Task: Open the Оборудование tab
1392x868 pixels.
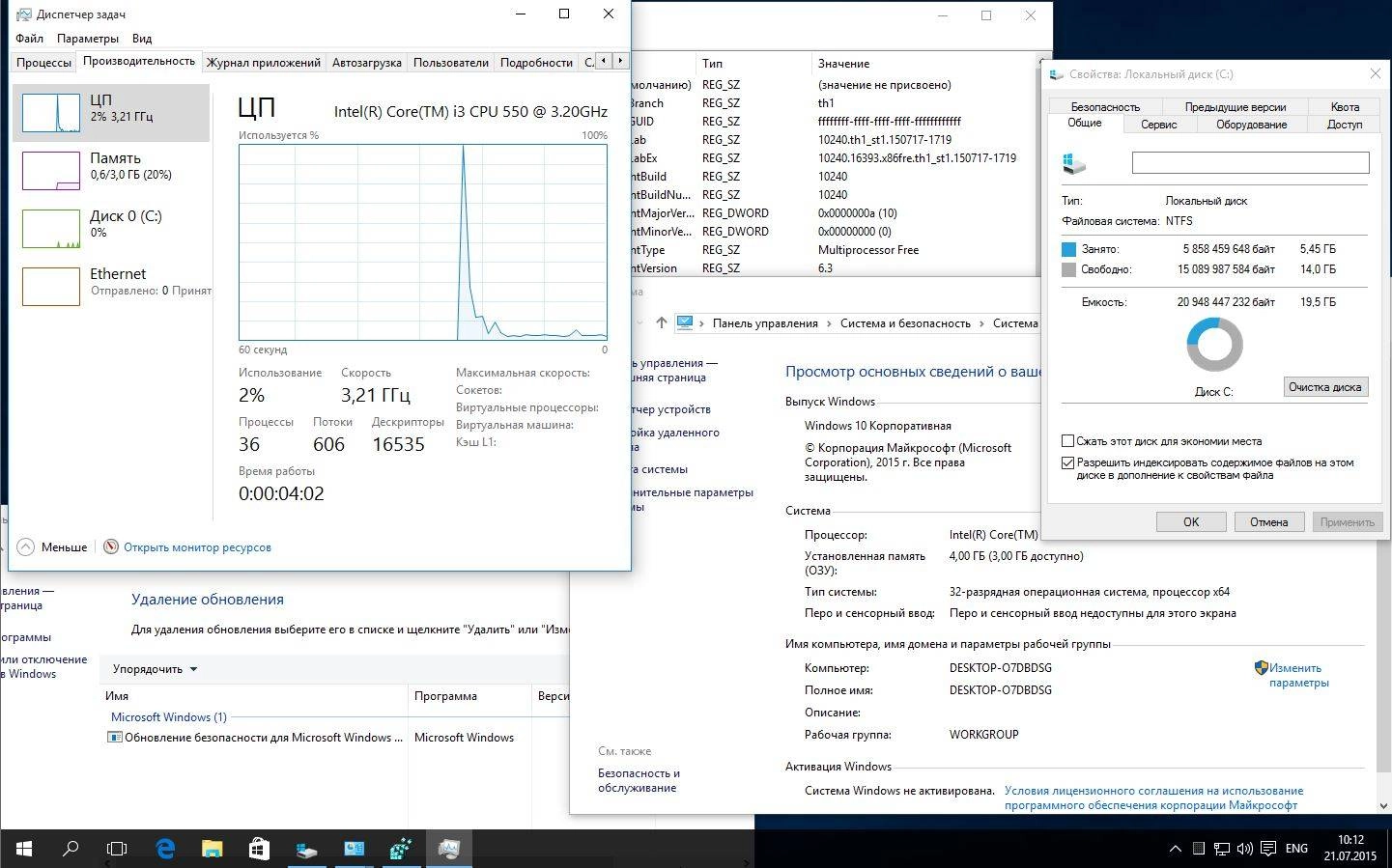Action: (1251, 125)
